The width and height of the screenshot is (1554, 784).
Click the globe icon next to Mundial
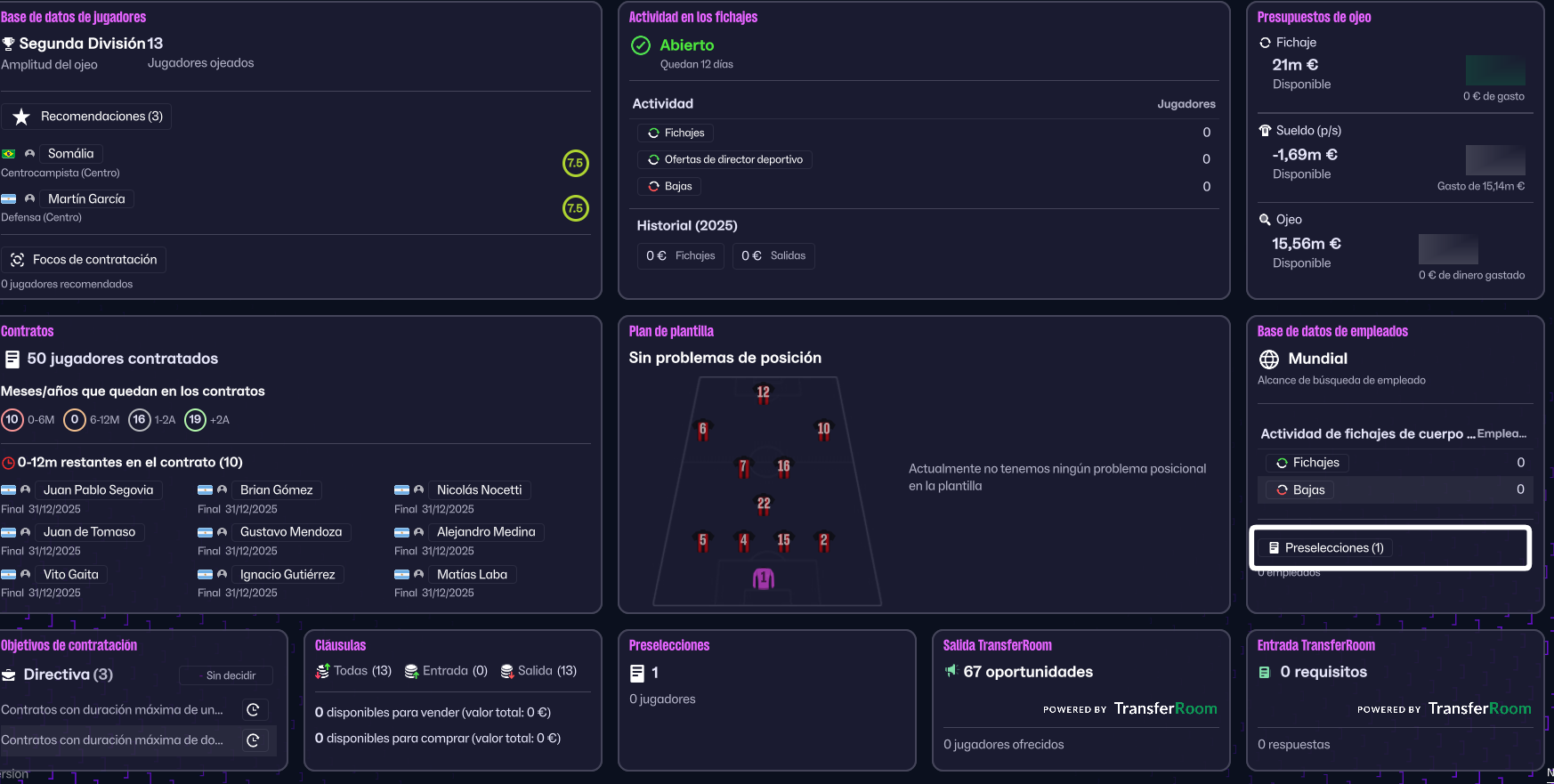[1269, 360]
